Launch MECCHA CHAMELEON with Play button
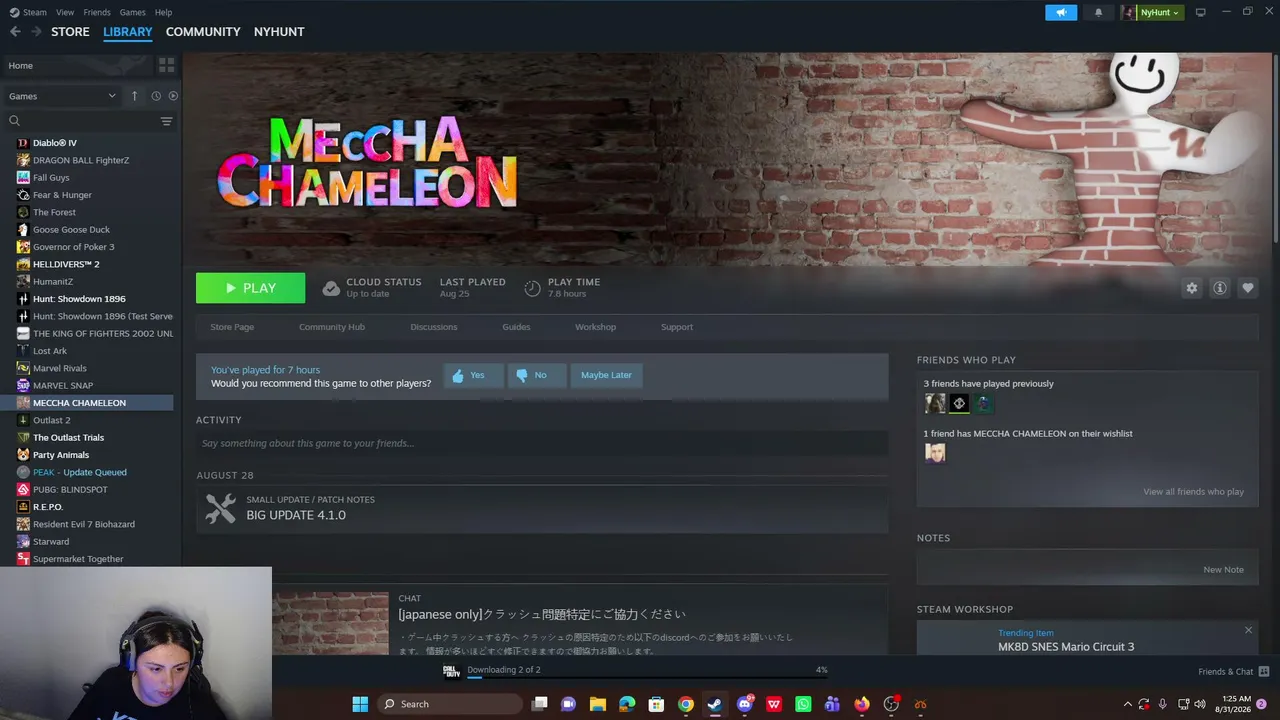 click(250, 288)
